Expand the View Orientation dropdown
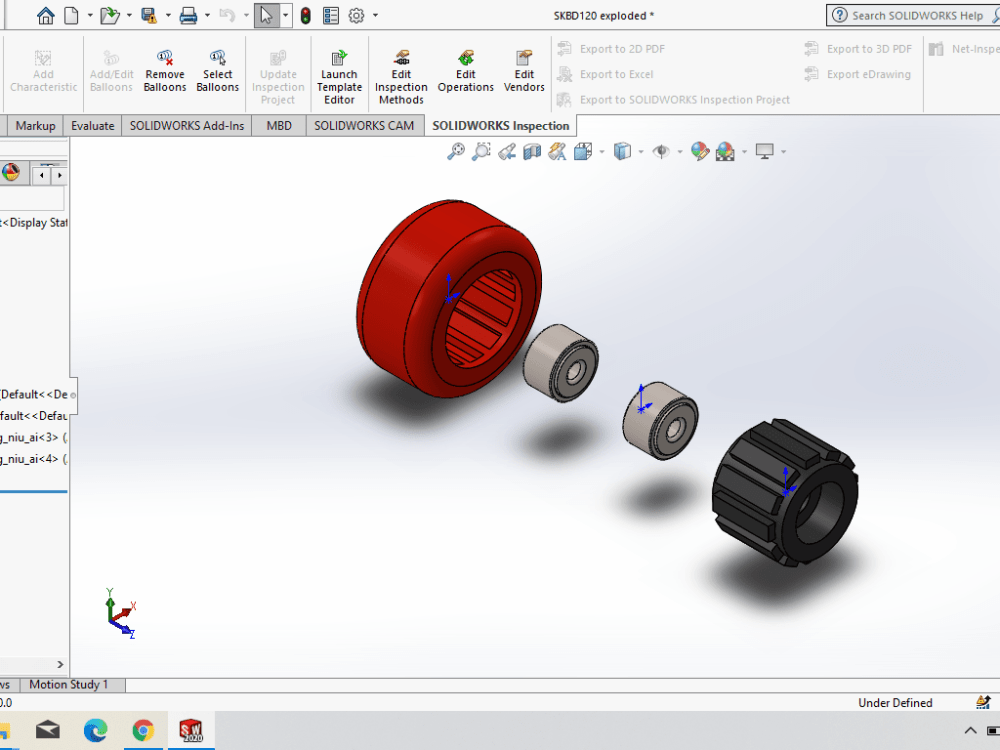The height and width of the screenshot is (750, 1000). [601, 151]
